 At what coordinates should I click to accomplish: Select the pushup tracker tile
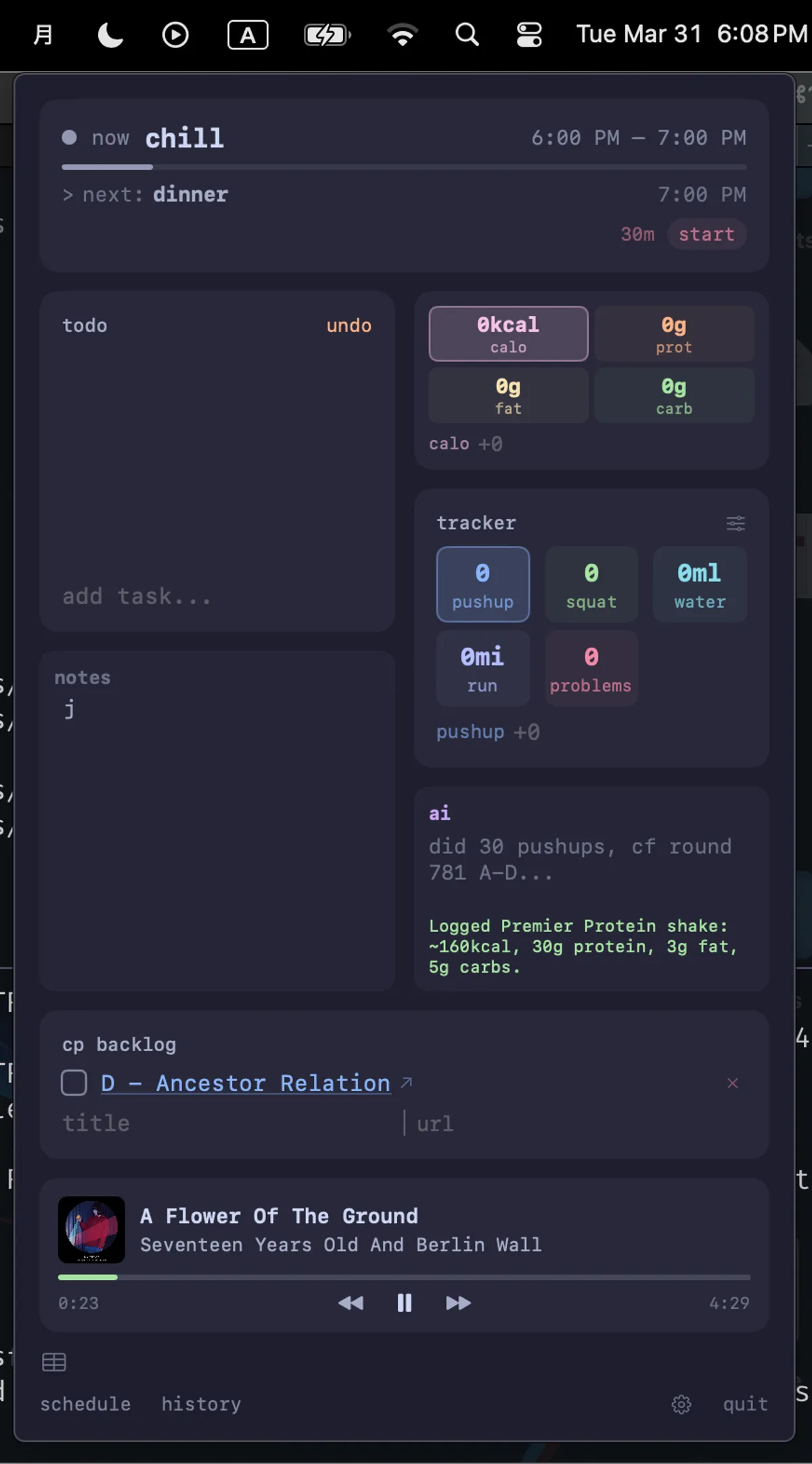coord(482,584)
